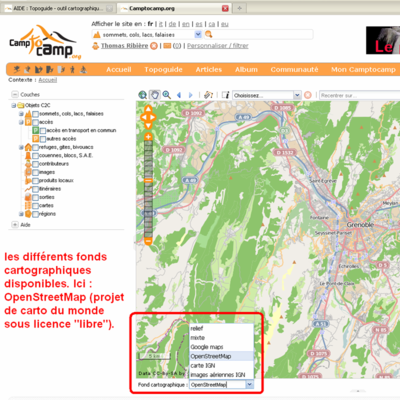Viewport: 400px width, 400px height.
Task: Open messages envelope icon
Action: click(x=167, y=46)
